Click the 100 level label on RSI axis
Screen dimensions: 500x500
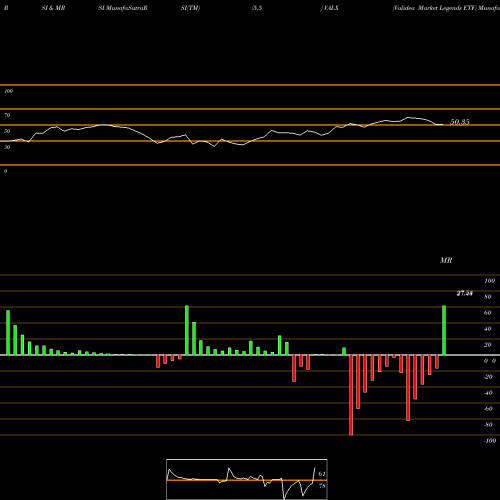[x=8, y=91]
